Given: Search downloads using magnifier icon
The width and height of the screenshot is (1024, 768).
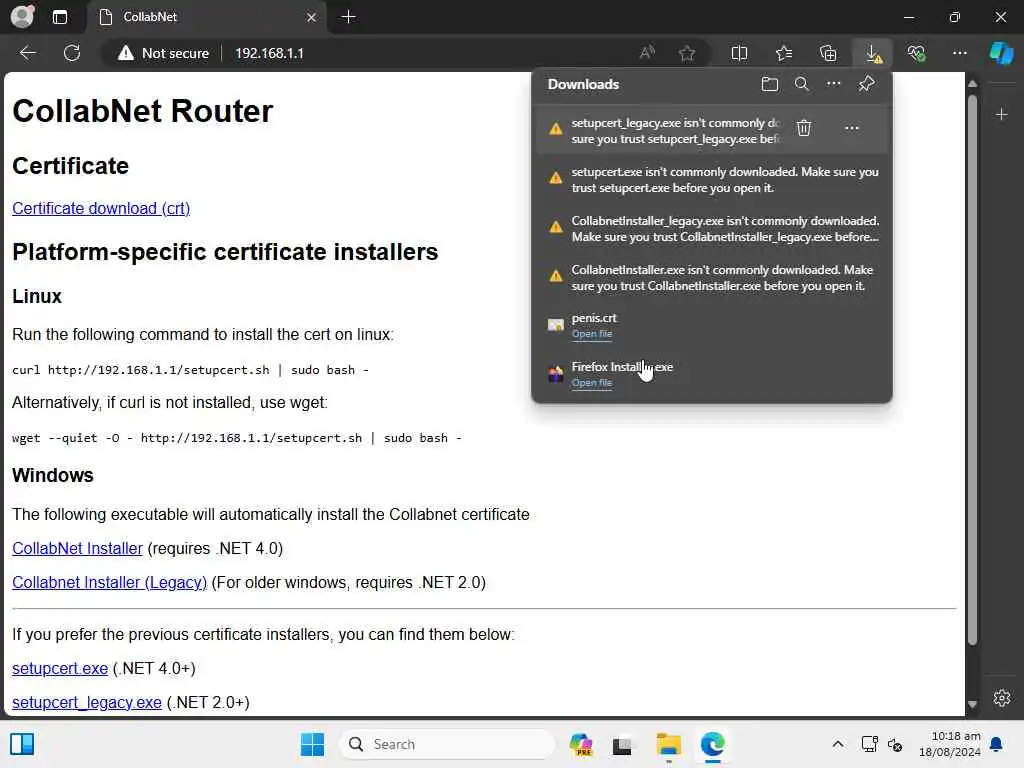Looking at the screenshot, I should coord(801,84).
